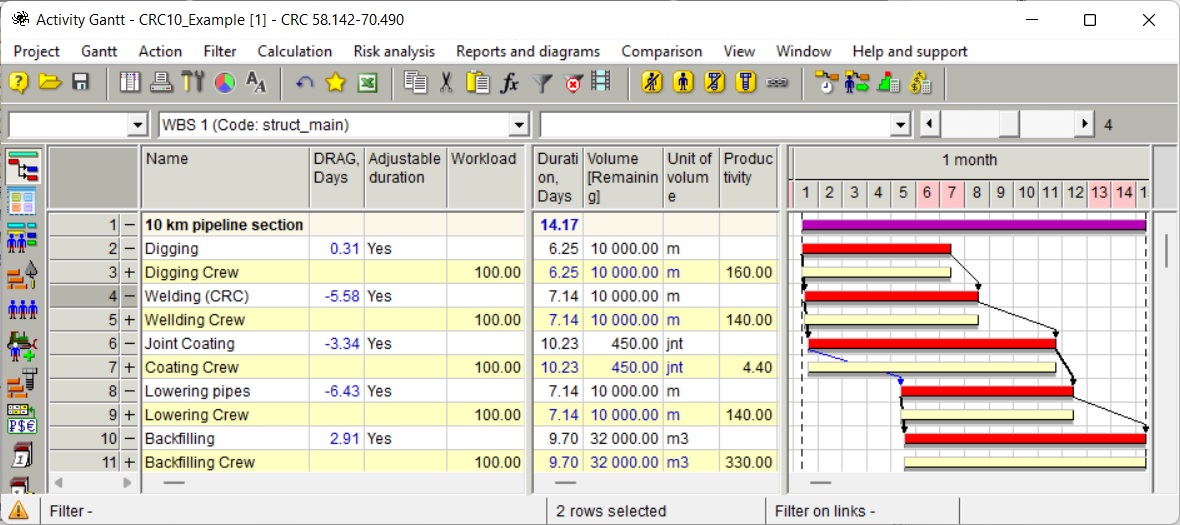1180x525 pixels.
Task: Collapse the 10 km pipeline section row
Action: 131,225
